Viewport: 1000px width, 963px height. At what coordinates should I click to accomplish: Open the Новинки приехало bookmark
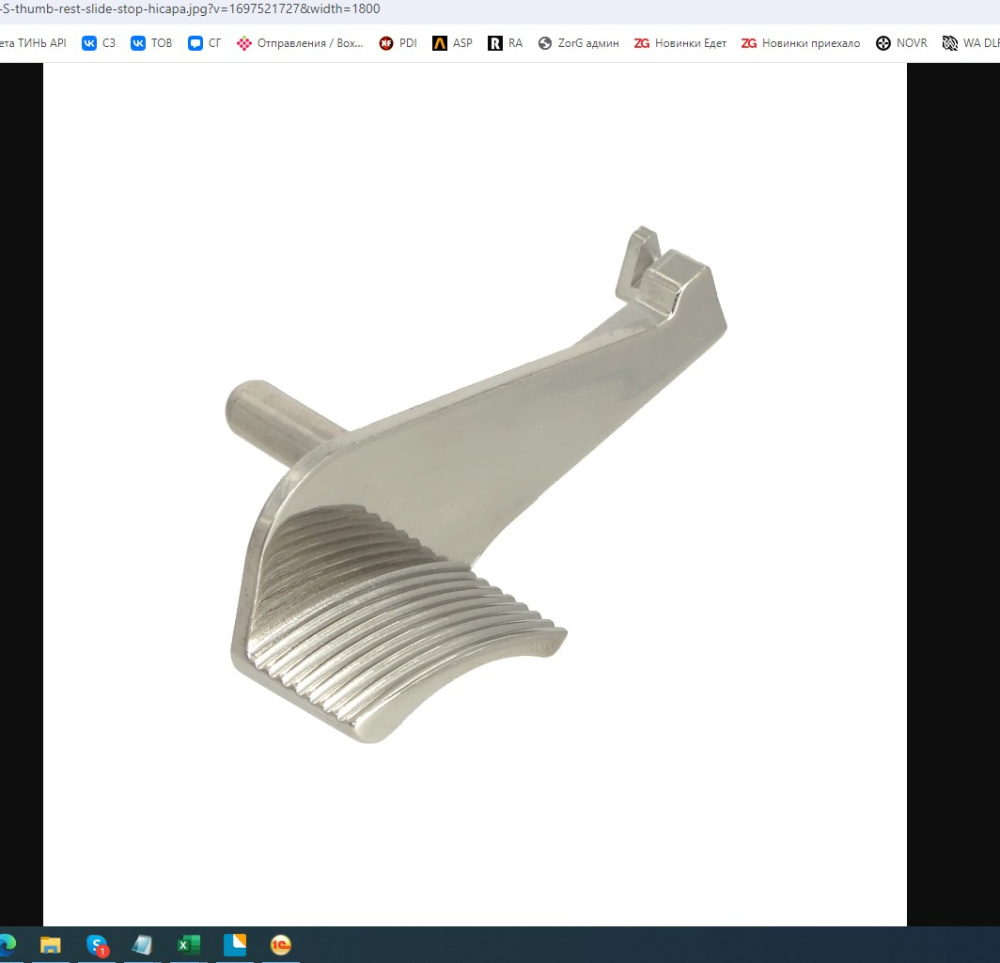tap(800, 43)
